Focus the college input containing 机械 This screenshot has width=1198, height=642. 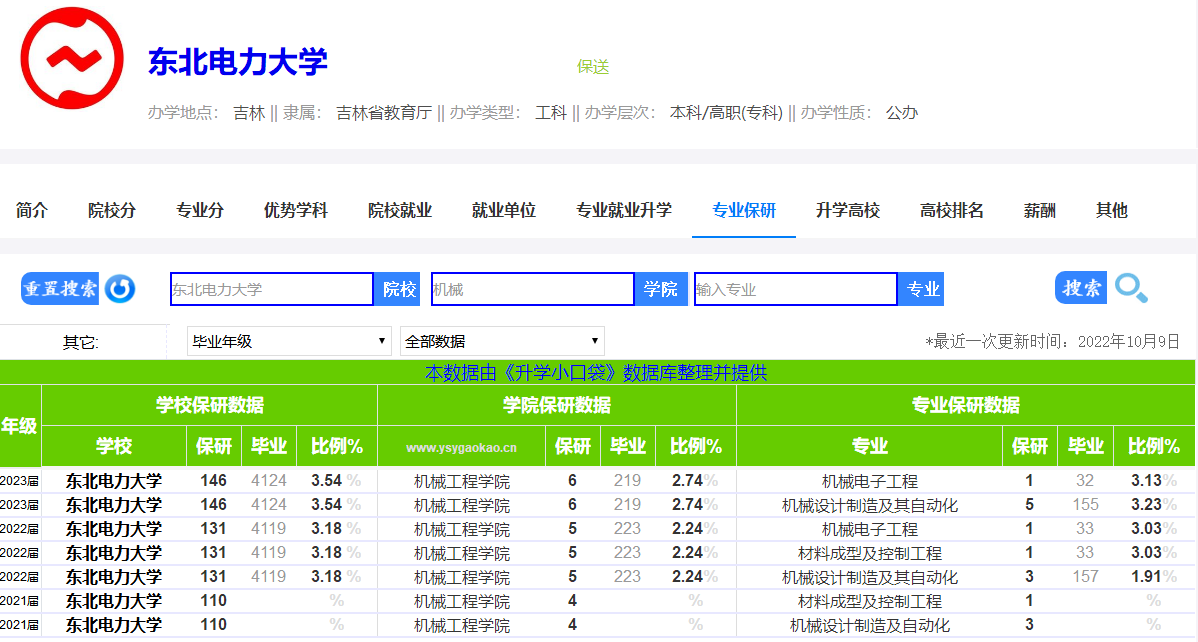533,289
